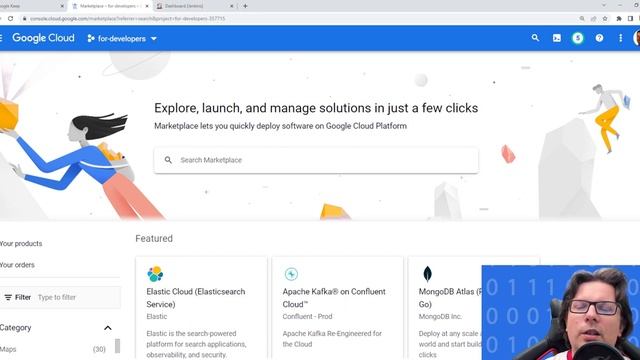Click the Featured section heading
Viewport: 640px width, 360px height.
(154, 238)
